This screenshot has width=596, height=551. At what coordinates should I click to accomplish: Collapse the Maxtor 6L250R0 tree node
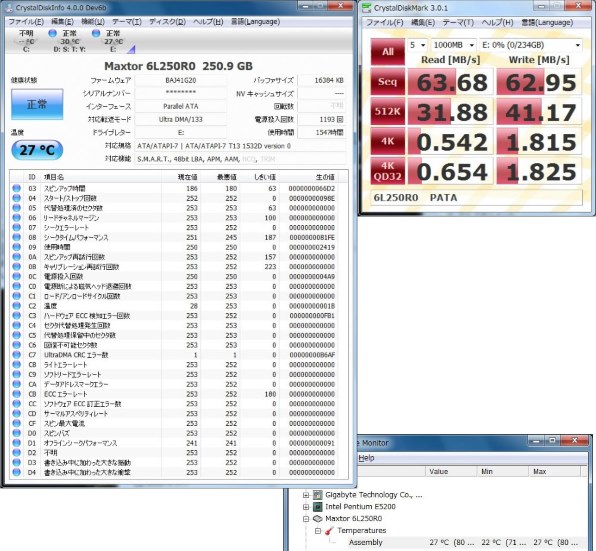(306, 518)
